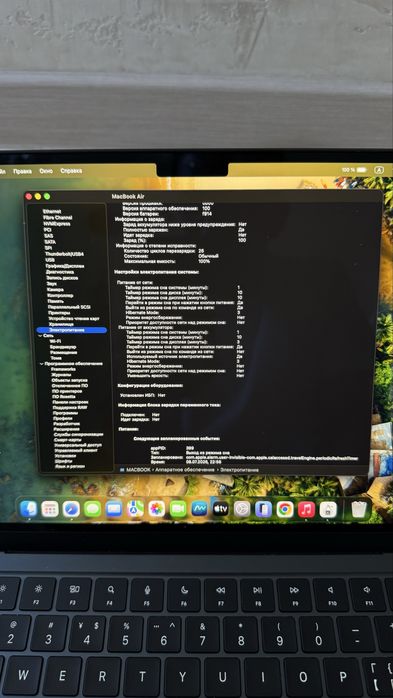The height and width of the screenshot is (698, 393).
Task: Select Память in the sidebar
Action: pos(56,301)
